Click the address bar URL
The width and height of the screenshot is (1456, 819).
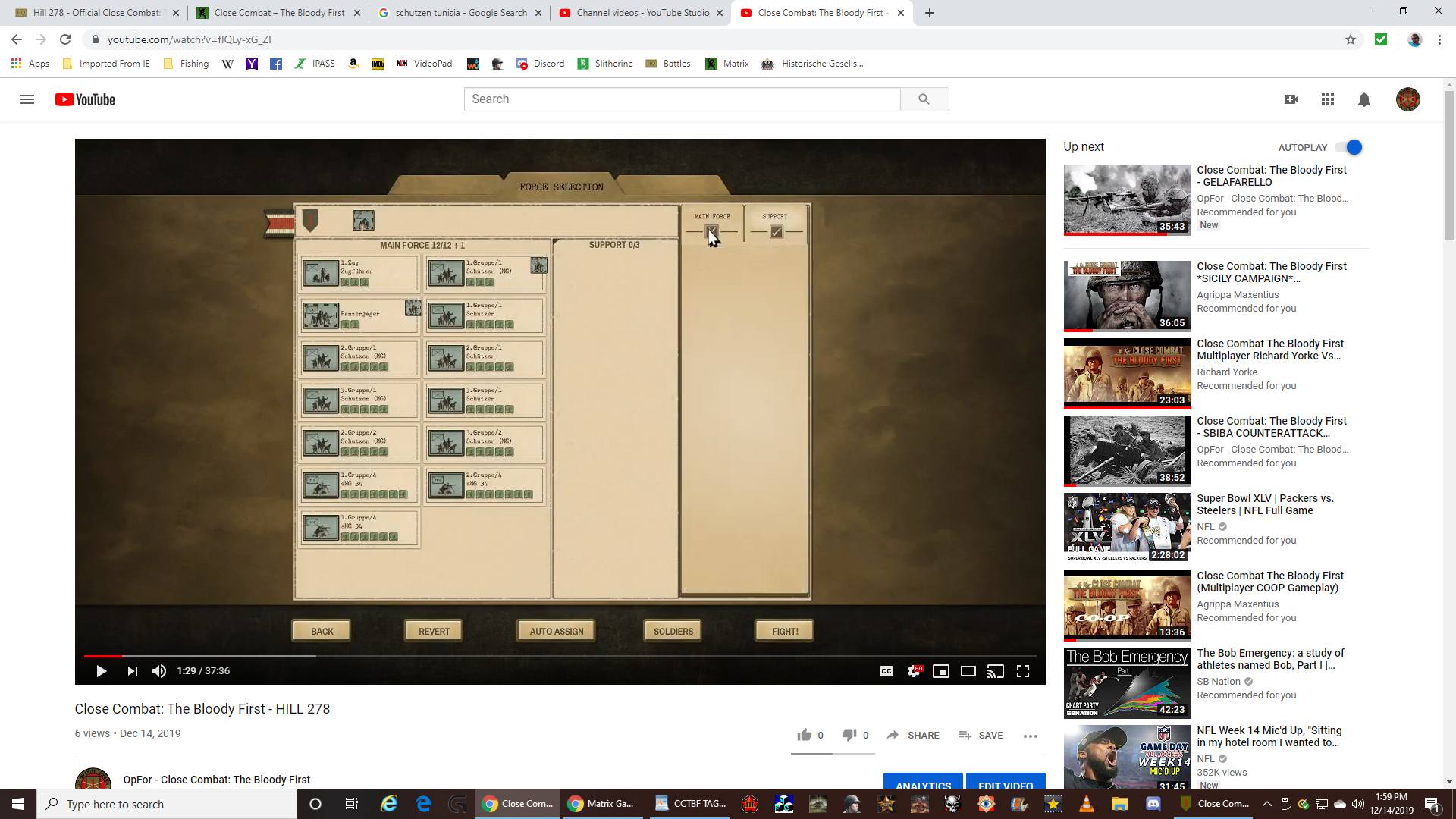pos(189,39)
